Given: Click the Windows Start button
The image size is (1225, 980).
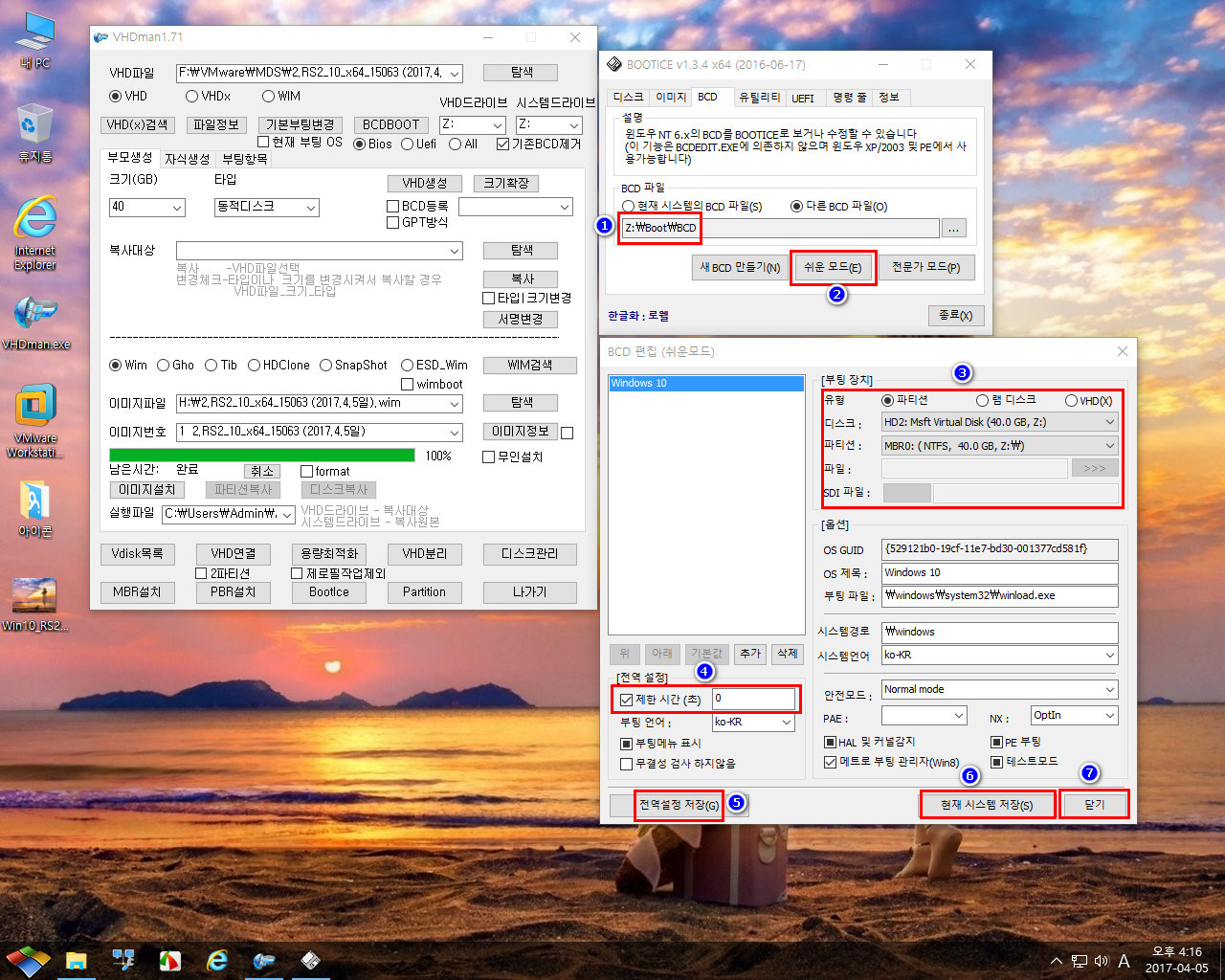Looking at the screenshot, I should tap(27, 960).
